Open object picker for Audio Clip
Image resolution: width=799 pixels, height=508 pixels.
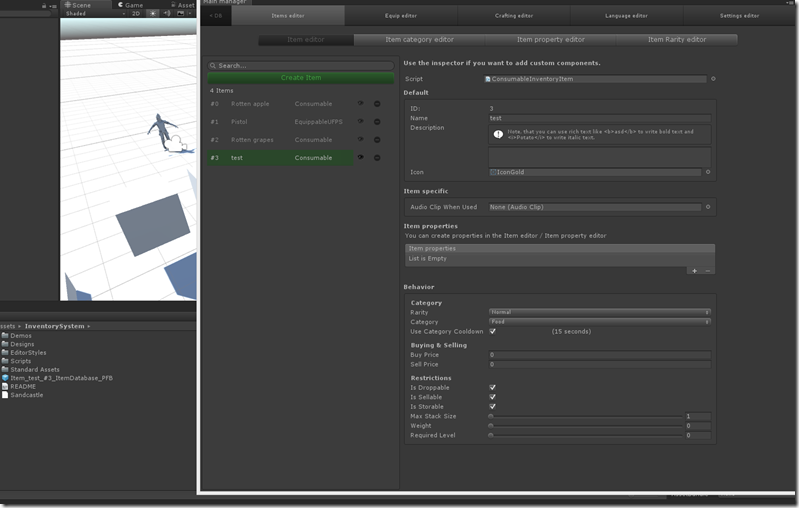tap(708, 207)
